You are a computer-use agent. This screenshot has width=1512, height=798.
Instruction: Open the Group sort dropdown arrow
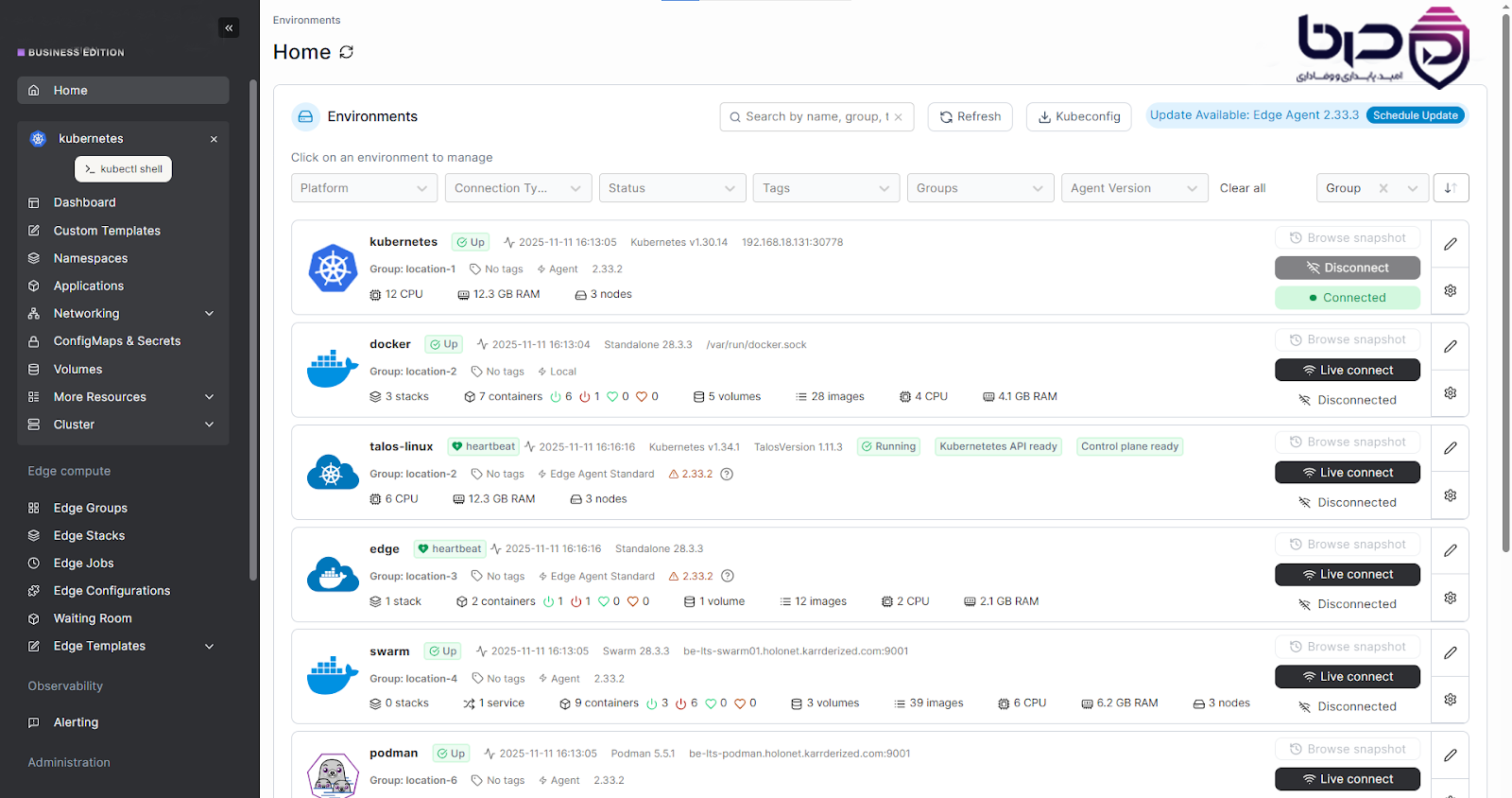[1413, 188]
